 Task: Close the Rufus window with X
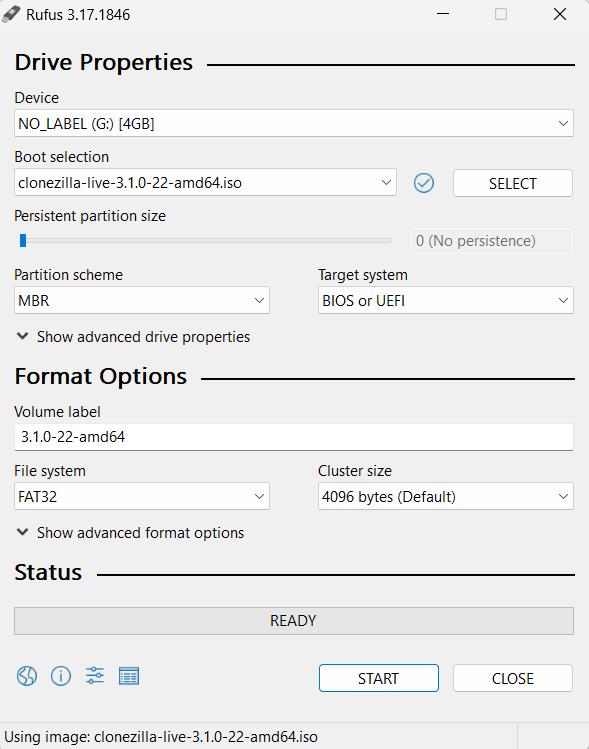pyautogui.click(x=560, y=14)
